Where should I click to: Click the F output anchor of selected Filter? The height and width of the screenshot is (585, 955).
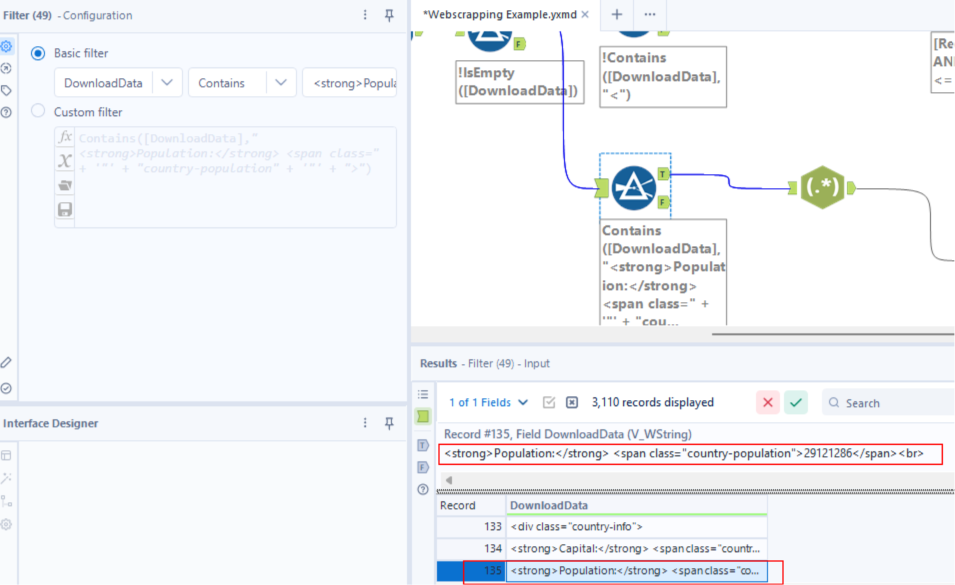click(x=663, y=202)
